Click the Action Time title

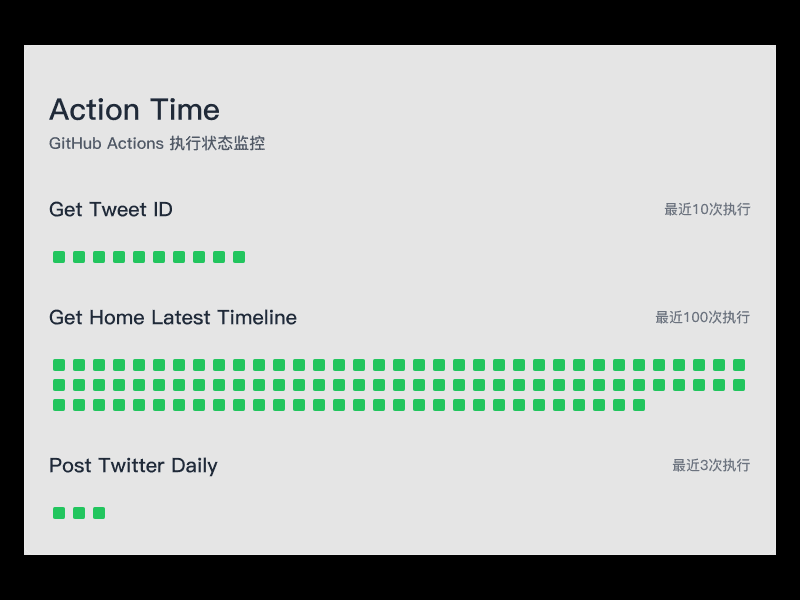click(134, 110)
